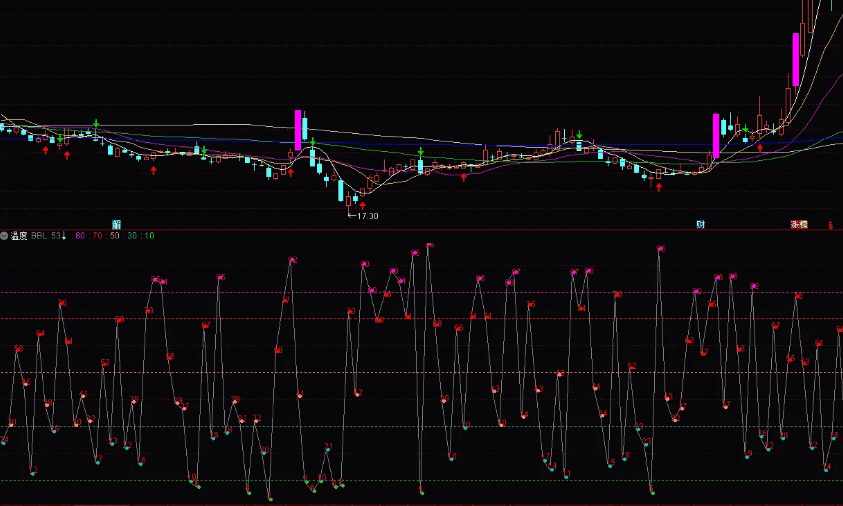The height and width of the screenshot is (506, 843).
Task: Open the red 涨 info marker
Action: (x=795, y=225)
